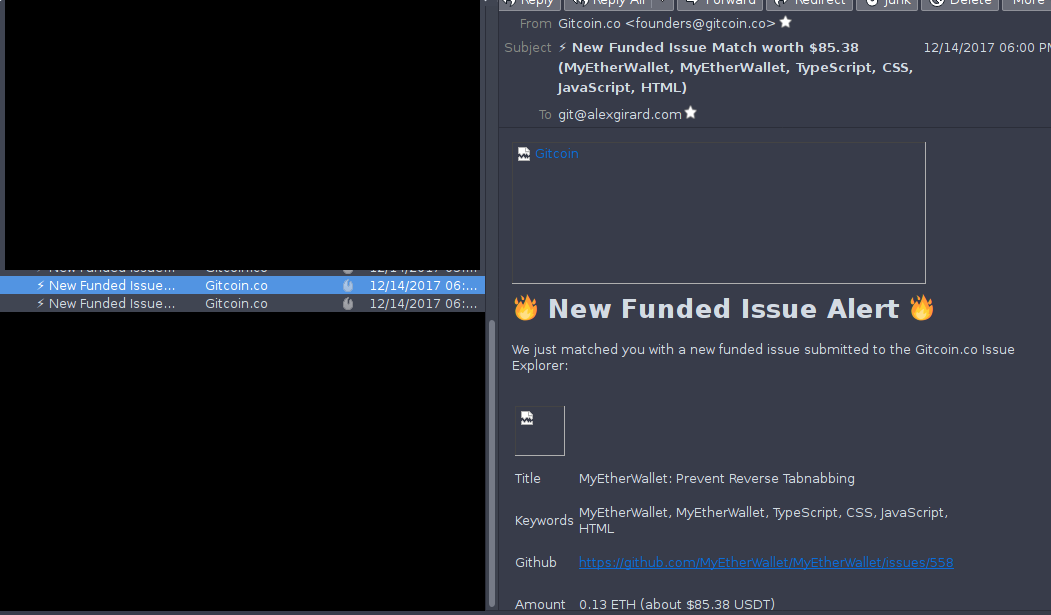Image resolution: width=1051 pixels, height=615 pixels.
Task: Toggle read status on the bottom Gitcoin message
Action: pyautogui.click(x=347, y=303)
